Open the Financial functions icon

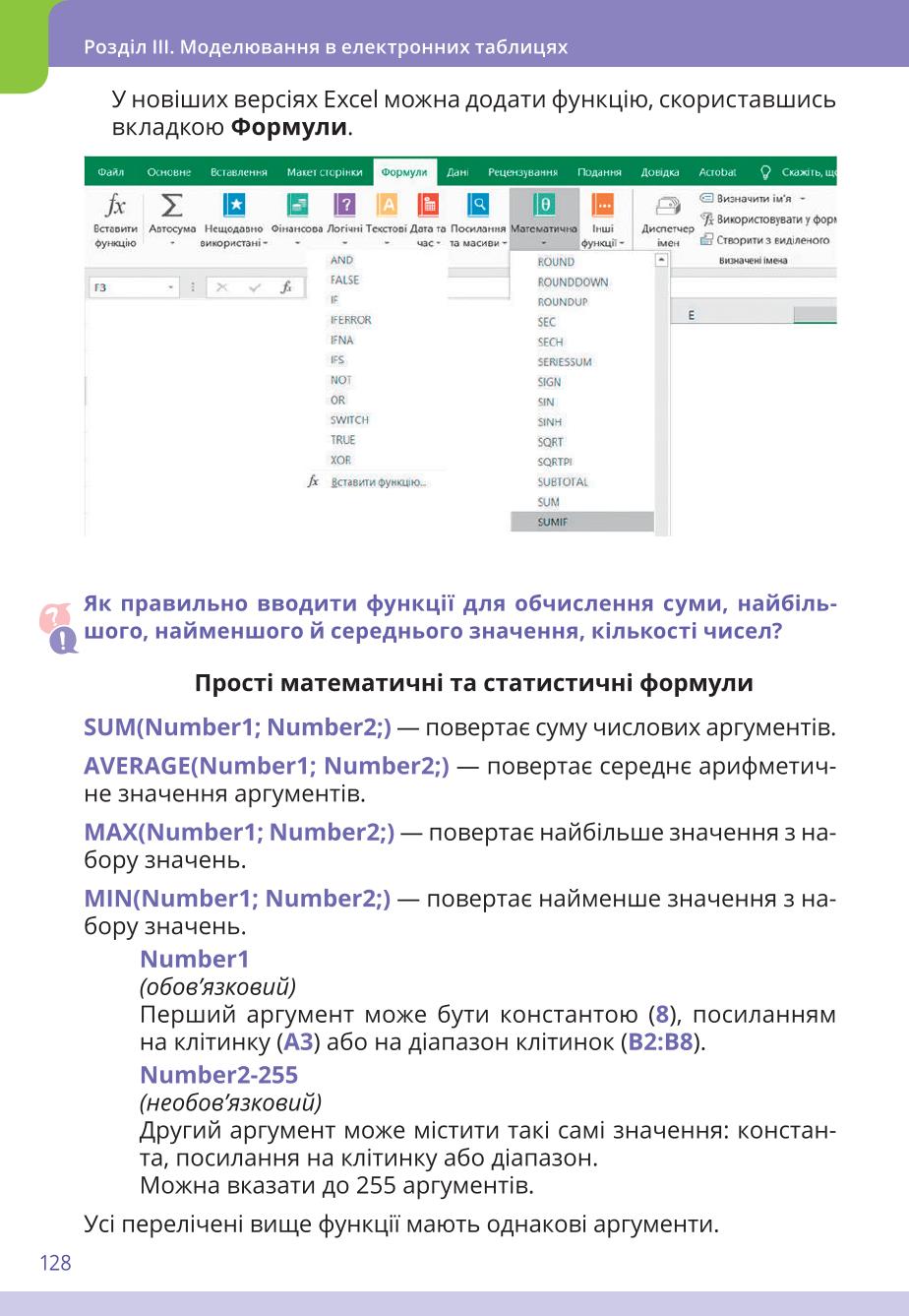(x=296, y=204)
